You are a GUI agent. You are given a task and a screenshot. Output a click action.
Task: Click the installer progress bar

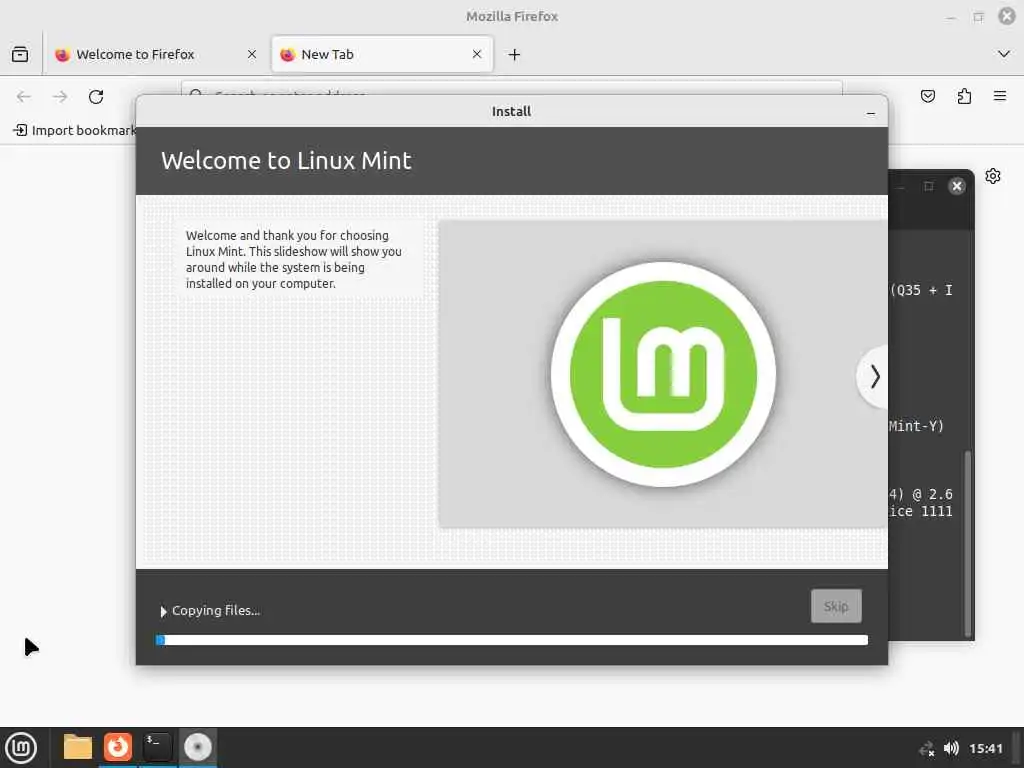point(512,640)
